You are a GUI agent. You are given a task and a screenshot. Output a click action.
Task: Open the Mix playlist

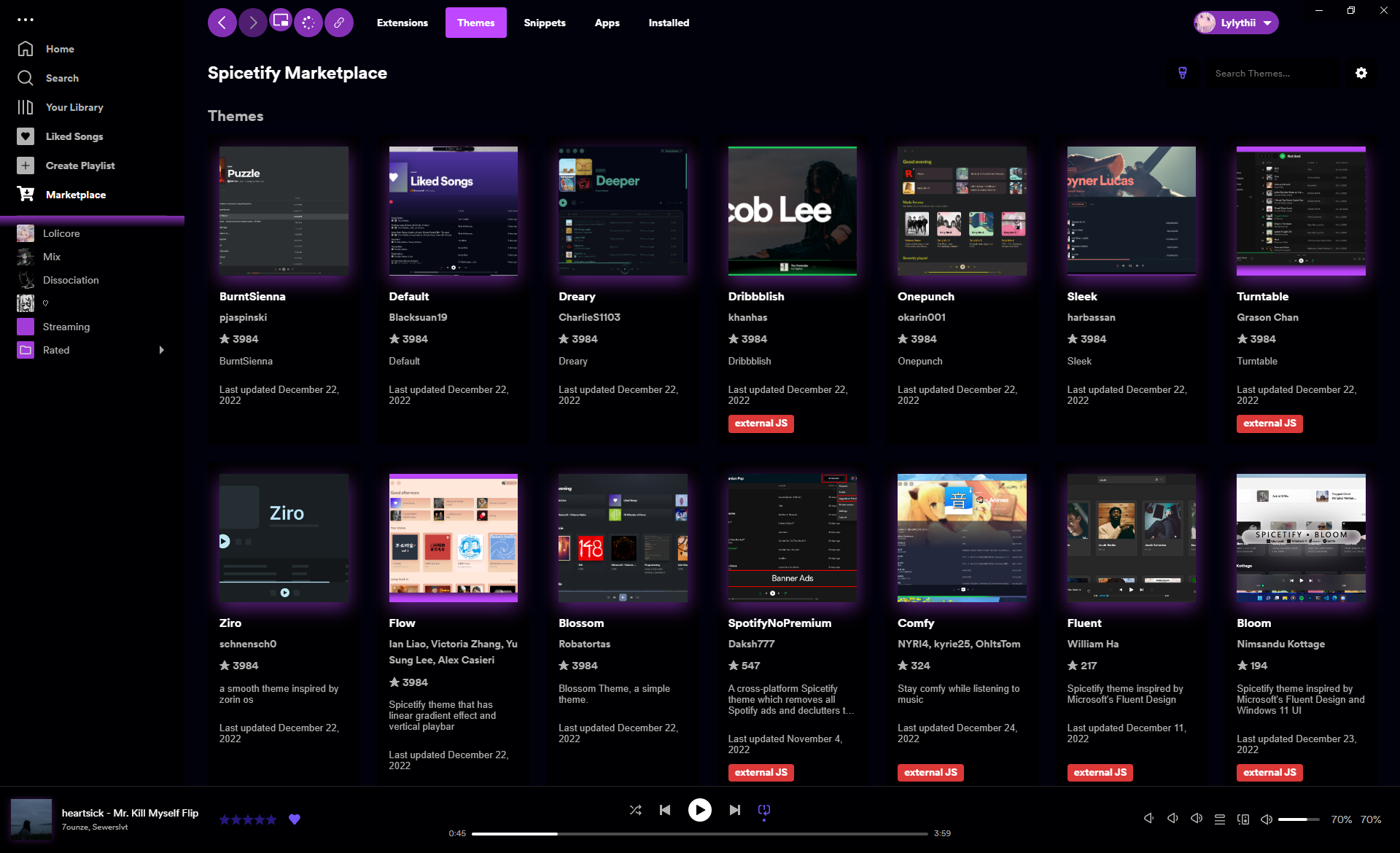tap(52, 257)
